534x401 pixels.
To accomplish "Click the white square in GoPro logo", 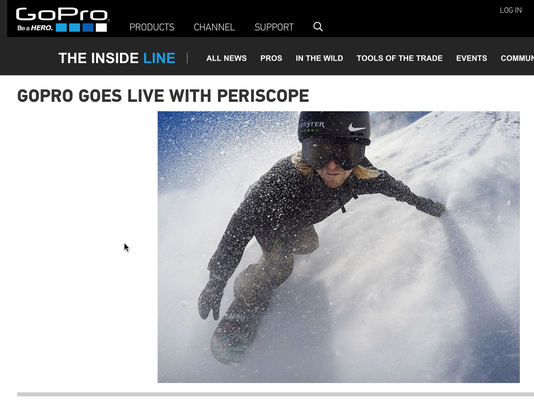I will click(101, 28).
